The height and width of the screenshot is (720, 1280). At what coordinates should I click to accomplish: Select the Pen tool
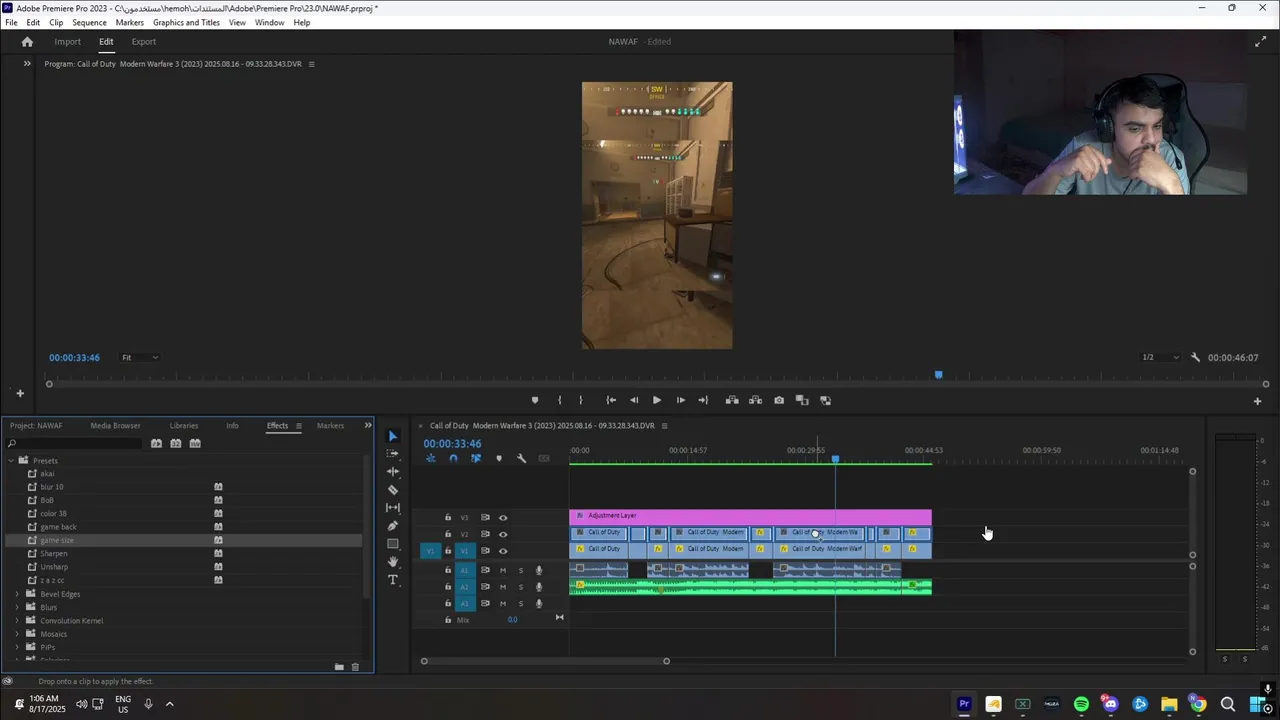393,526
